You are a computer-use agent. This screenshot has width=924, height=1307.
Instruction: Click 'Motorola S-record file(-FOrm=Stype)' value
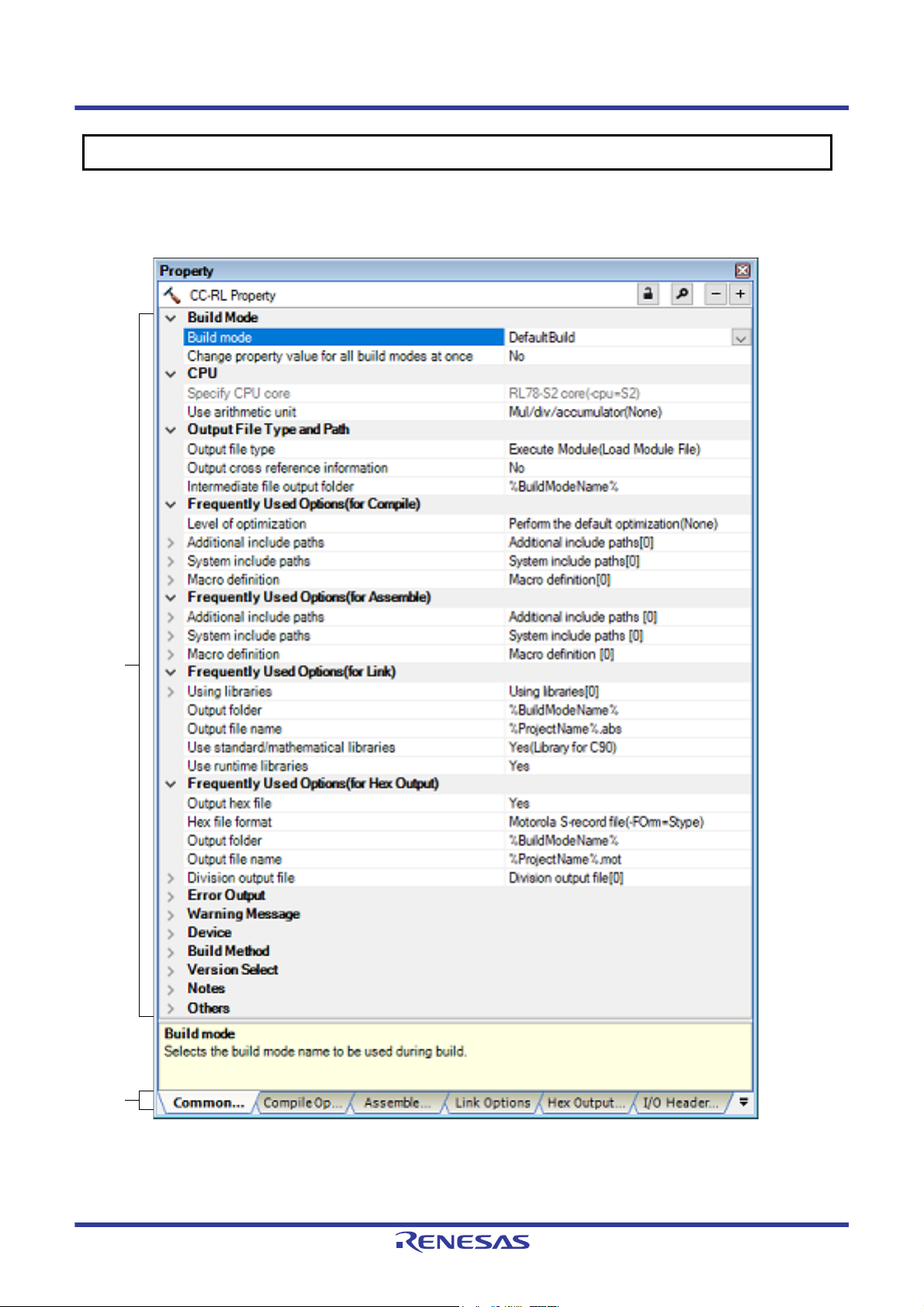[x=606, y=821]
